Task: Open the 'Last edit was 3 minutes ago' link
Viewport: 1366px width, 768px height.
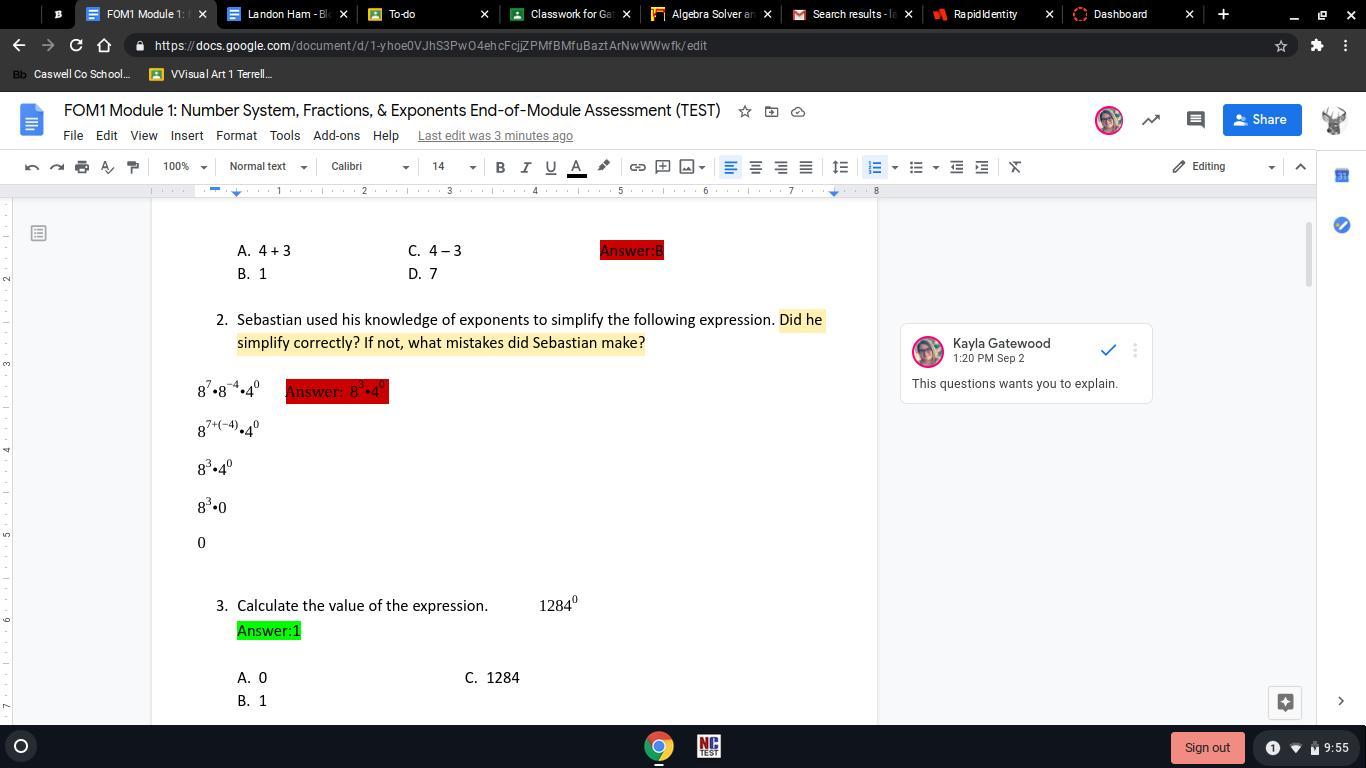Action: coord(495,136)
